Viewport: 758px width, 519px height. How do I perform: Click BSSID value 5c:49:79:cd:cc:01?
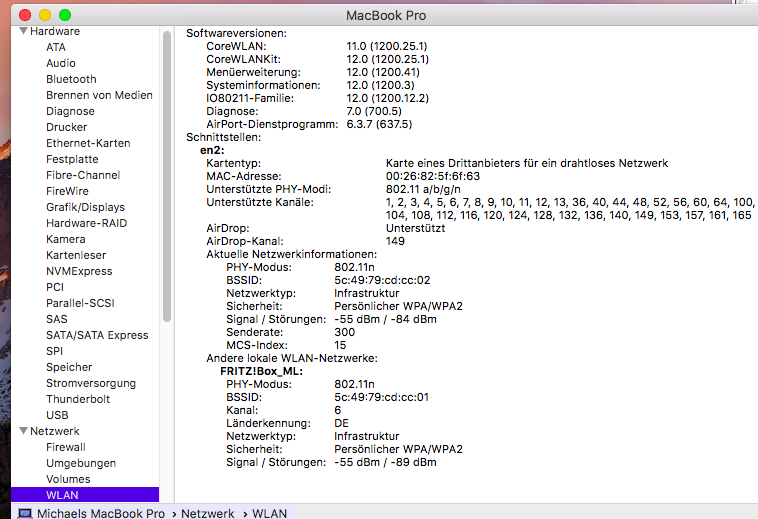coord(381,397)
